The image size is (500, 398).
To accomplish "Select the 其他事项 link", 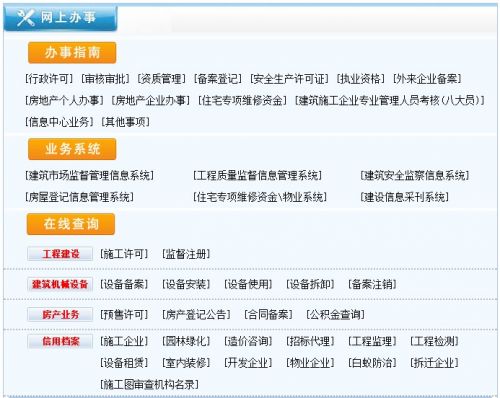I will click(125, 122).
